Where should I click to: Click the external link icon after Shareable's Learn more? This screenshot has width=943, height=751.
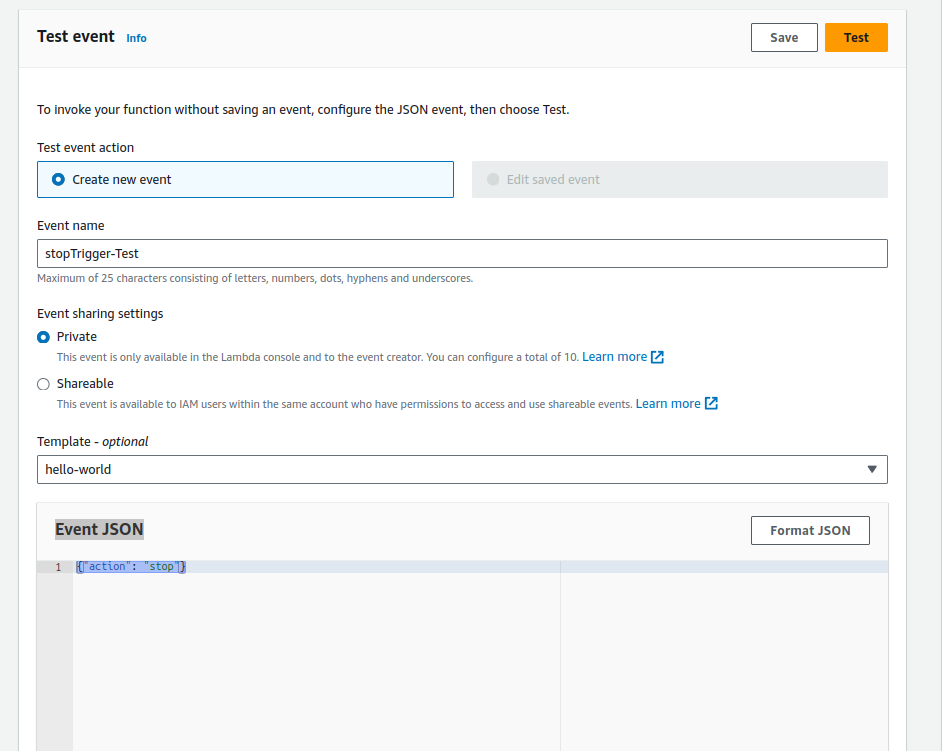click(x=710, y=403)
